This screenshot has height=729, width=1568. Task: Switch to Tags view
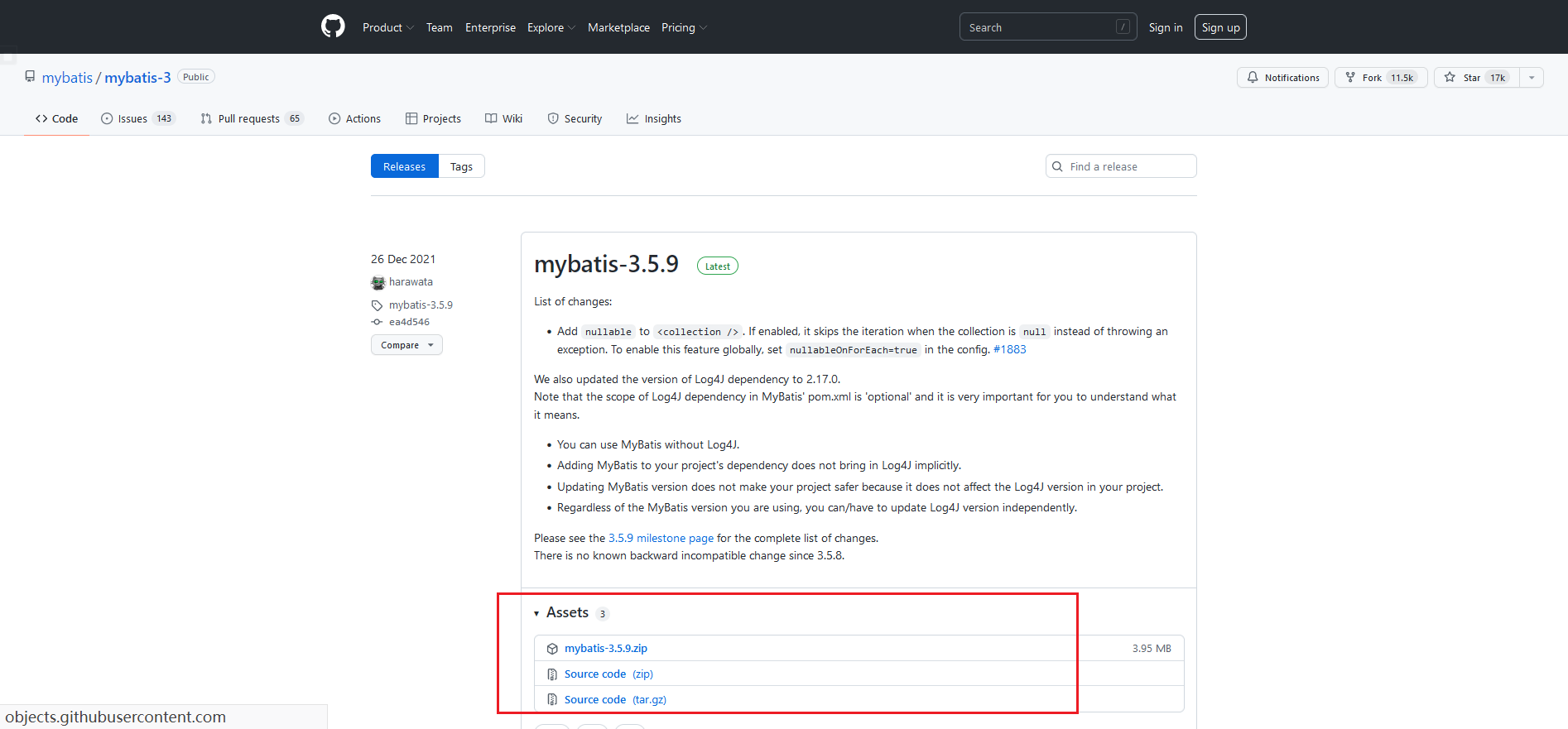tap(461, 166)
